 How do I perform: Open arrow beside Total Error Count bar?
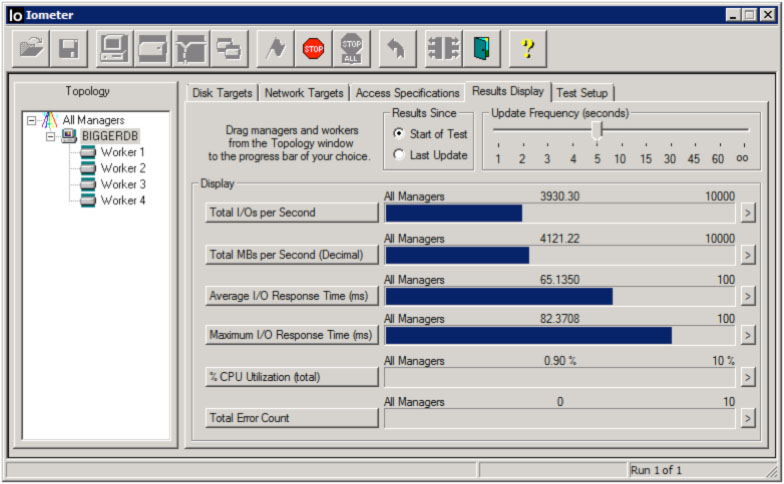click(748, 418)
